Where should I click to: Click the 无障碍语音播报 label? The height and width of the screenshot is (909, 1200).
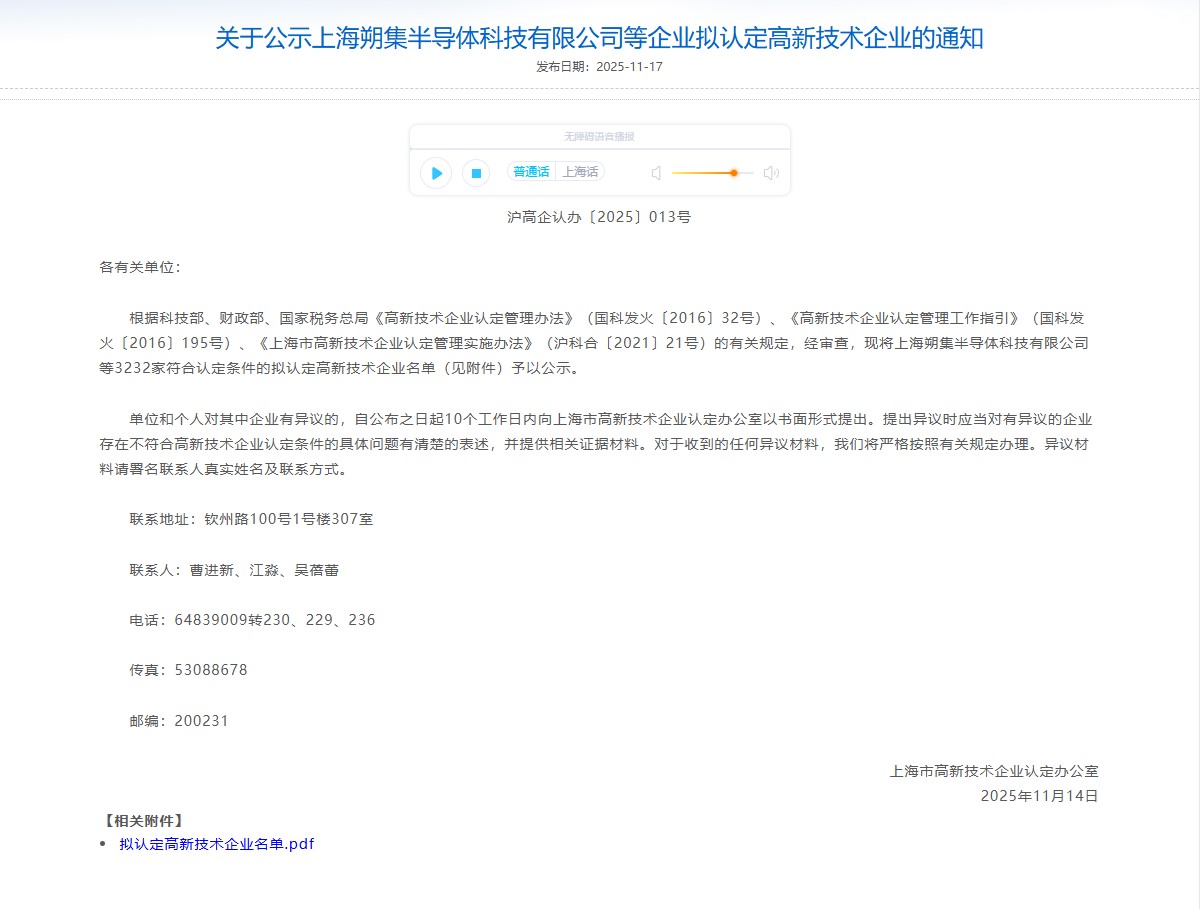coord(599,136)
